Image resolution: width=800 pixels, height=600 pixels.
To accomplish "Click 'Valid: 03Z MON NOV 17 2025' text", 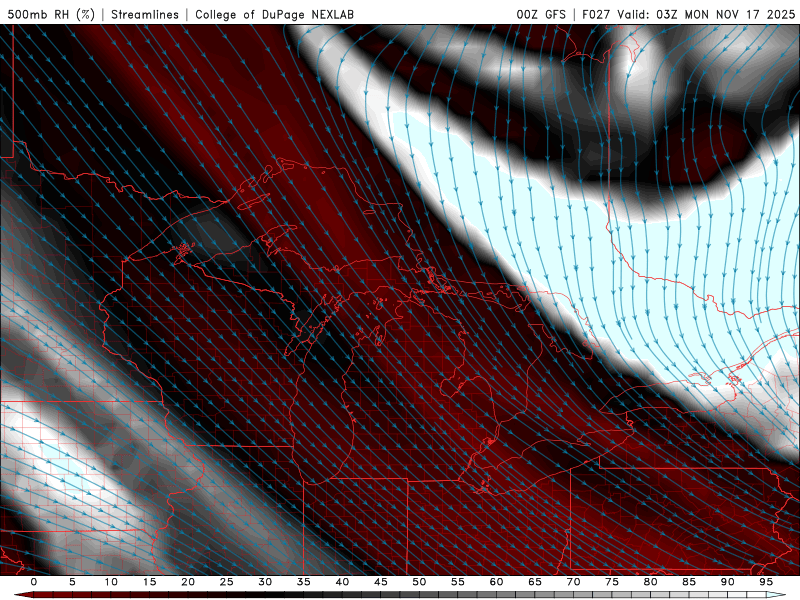I will click(x=706, y=14).
